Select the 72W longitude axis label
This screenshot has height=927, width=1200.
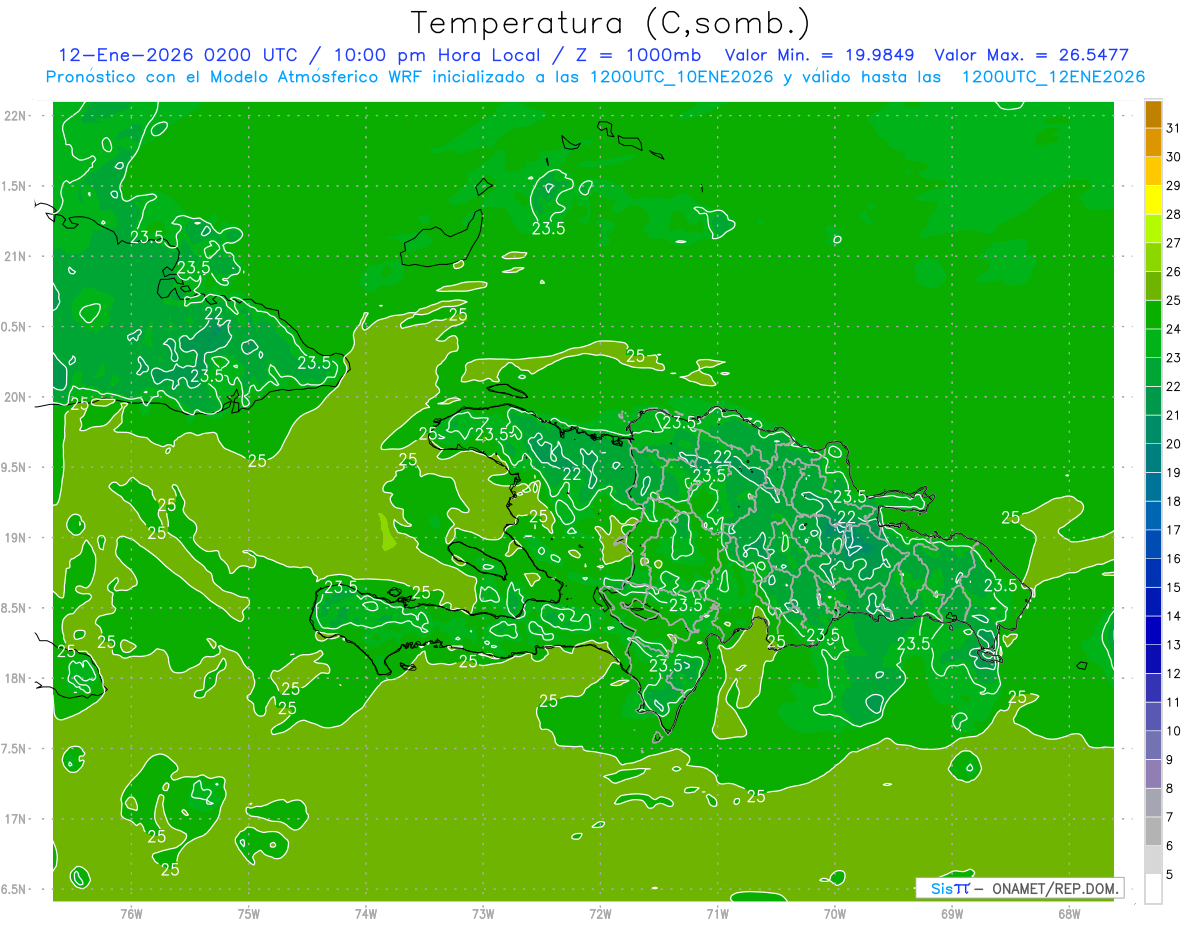(600, 914)
